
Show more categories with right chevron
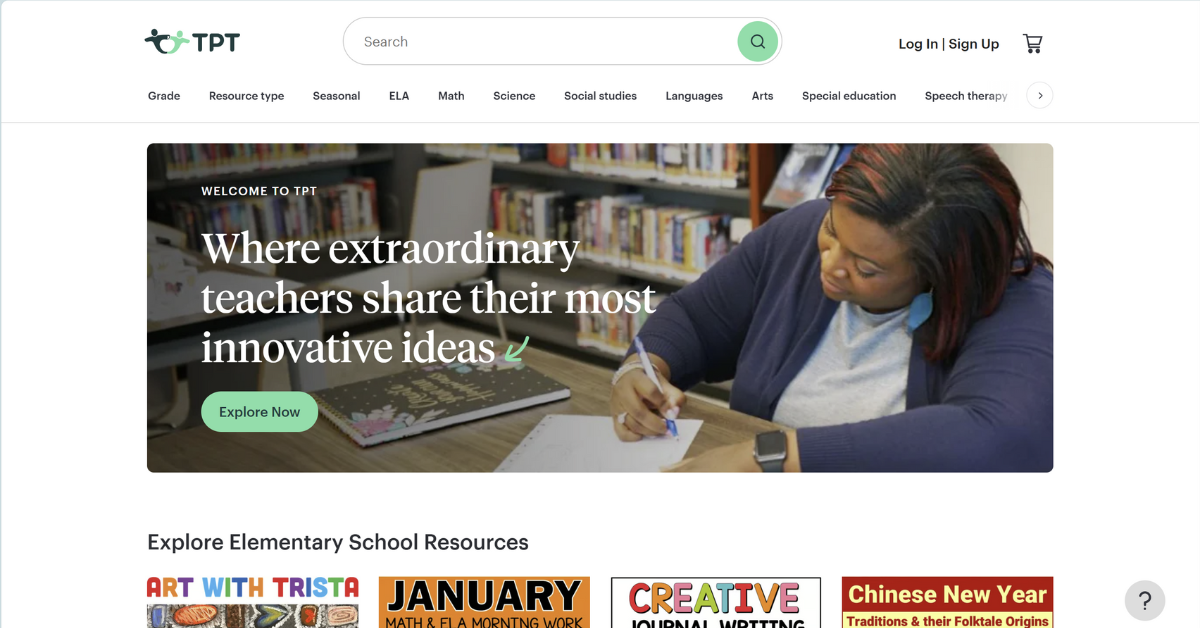[1040, 96]
